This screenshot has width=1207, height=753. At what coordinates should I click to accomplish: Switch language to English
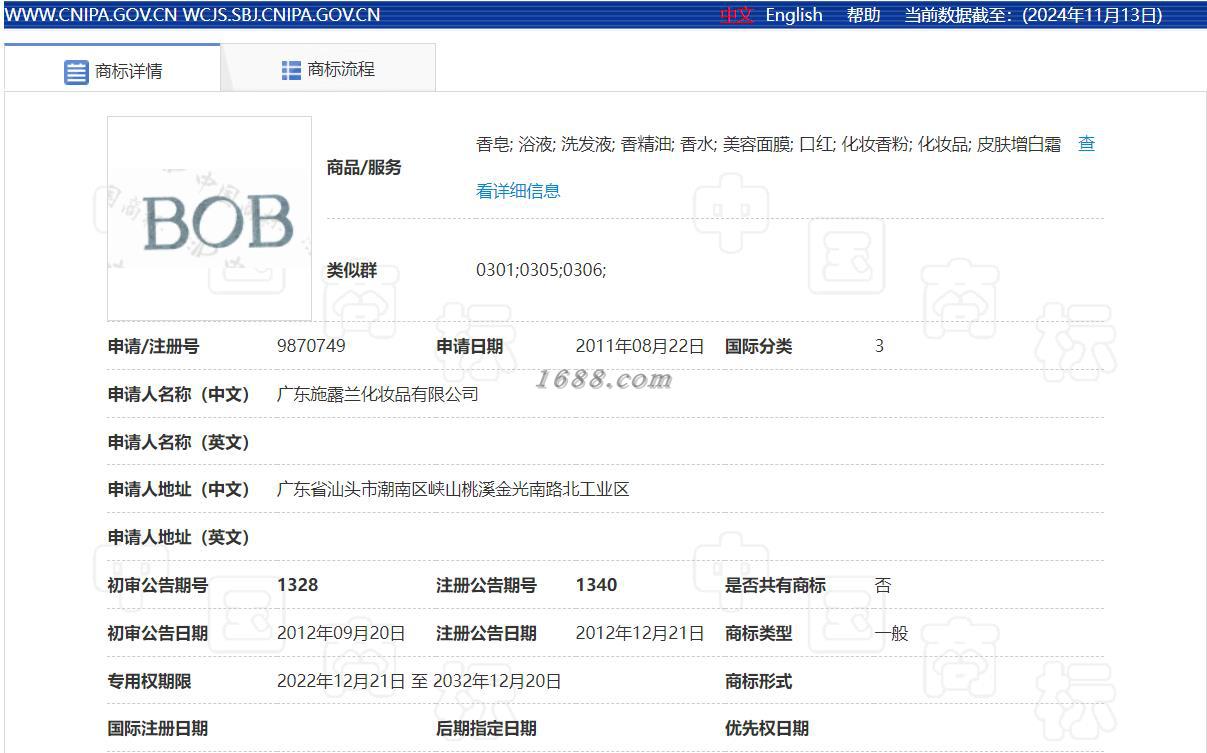click(794, 15)
